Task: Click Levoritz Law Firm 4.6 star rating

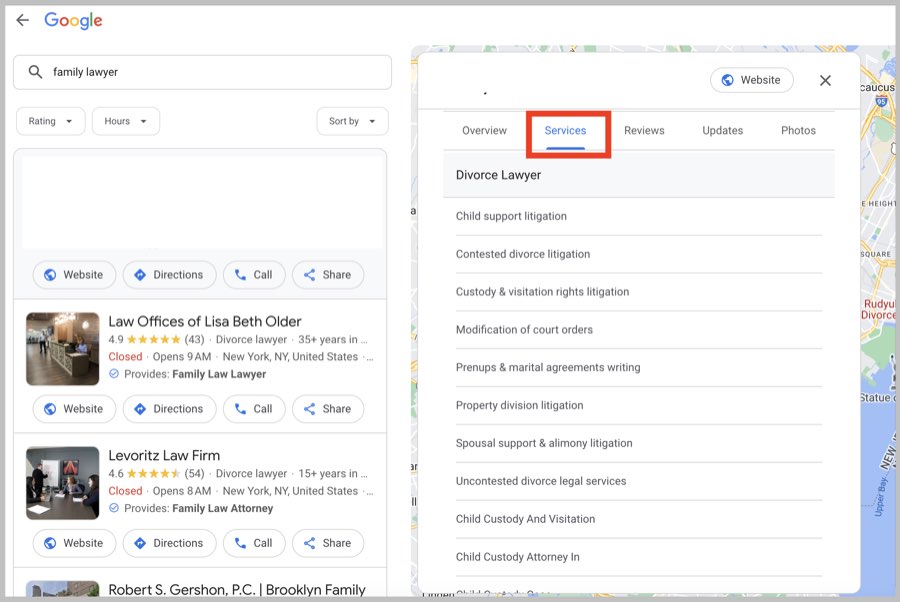Action: (x=156, y=474)
